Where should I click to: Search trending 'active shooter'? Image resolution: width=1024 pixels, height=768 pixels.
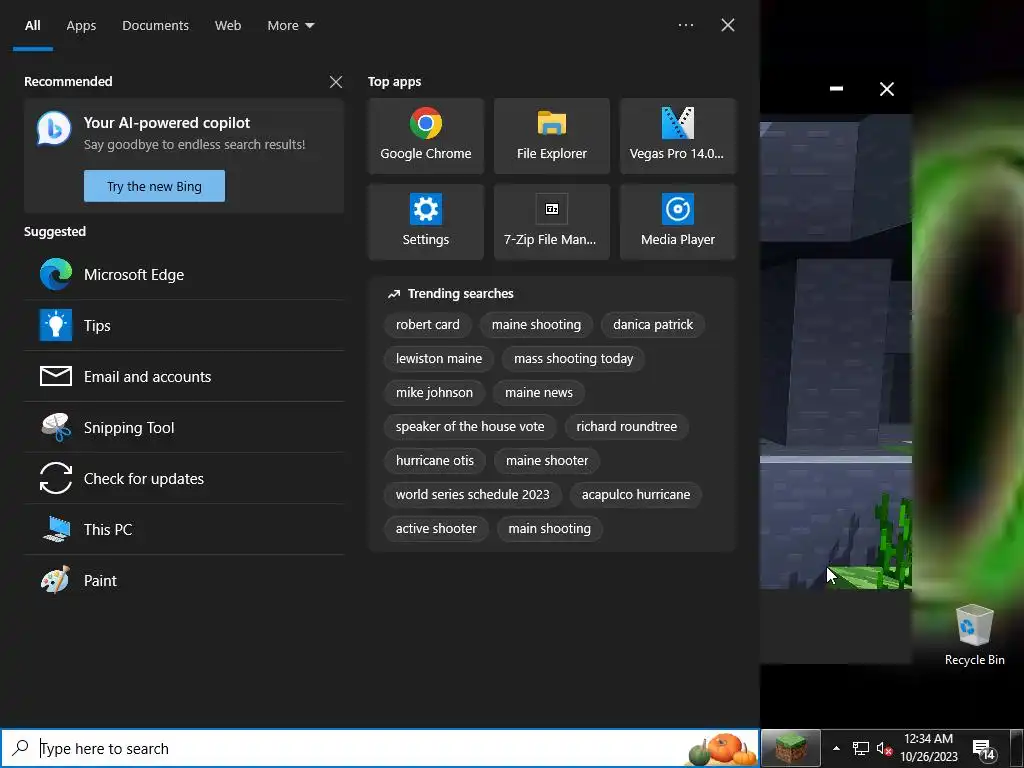[436, 528]
